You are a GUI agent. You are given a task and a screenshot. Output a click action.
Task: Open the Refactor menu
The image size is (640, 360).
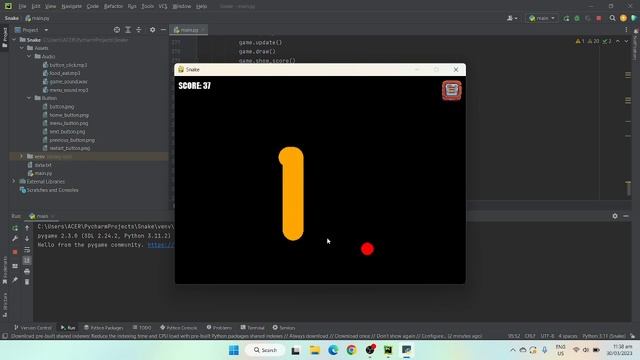pyautogui.click(x=113, y=6)
